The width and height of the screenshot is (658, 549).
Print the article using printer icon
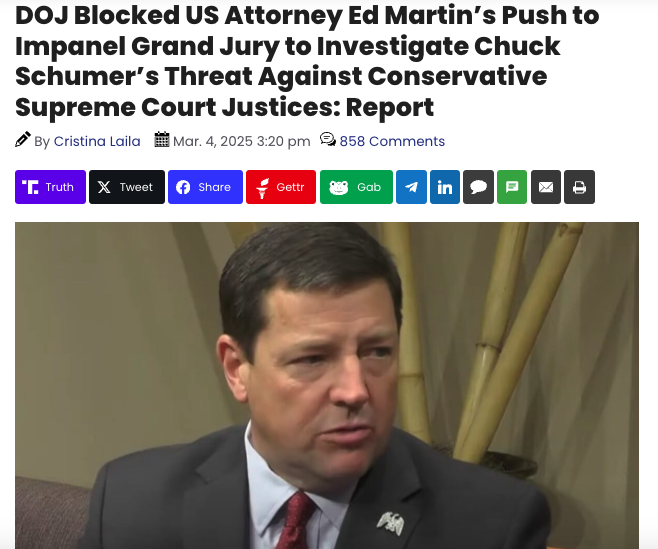[580, 187]
